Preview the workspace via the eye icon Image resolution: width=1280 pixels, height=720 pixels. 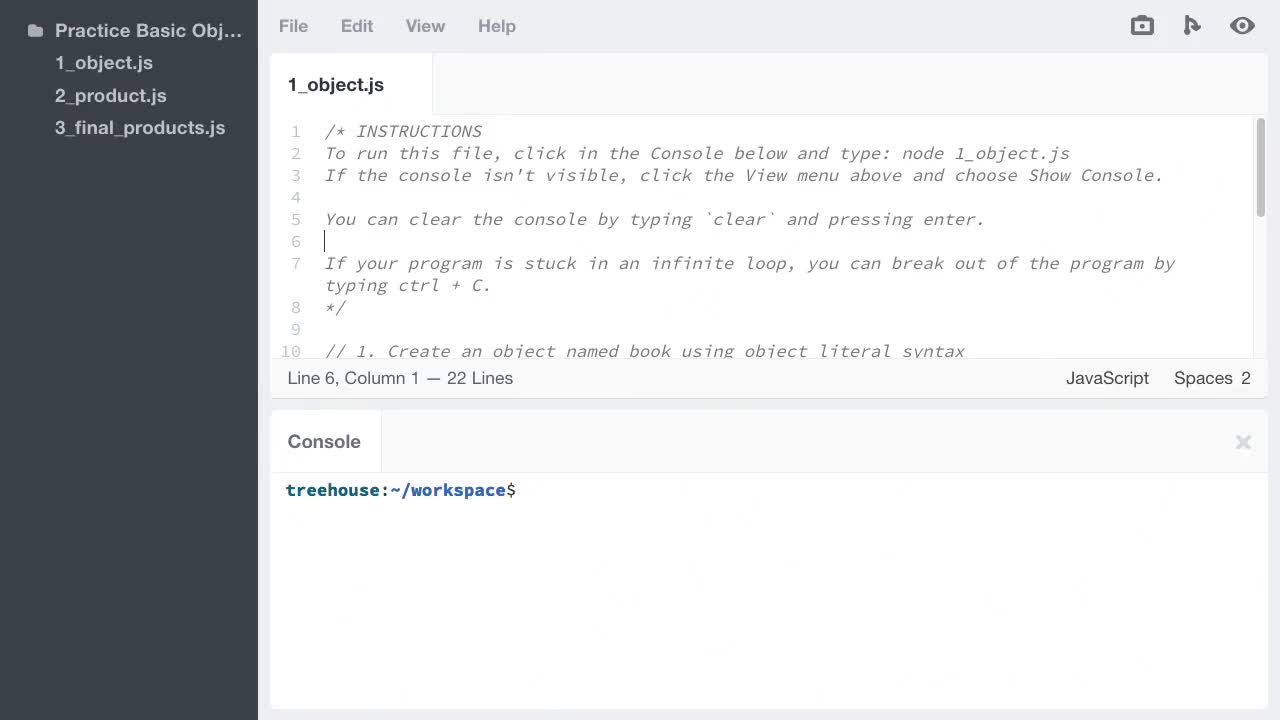(x=1242, y=25)
